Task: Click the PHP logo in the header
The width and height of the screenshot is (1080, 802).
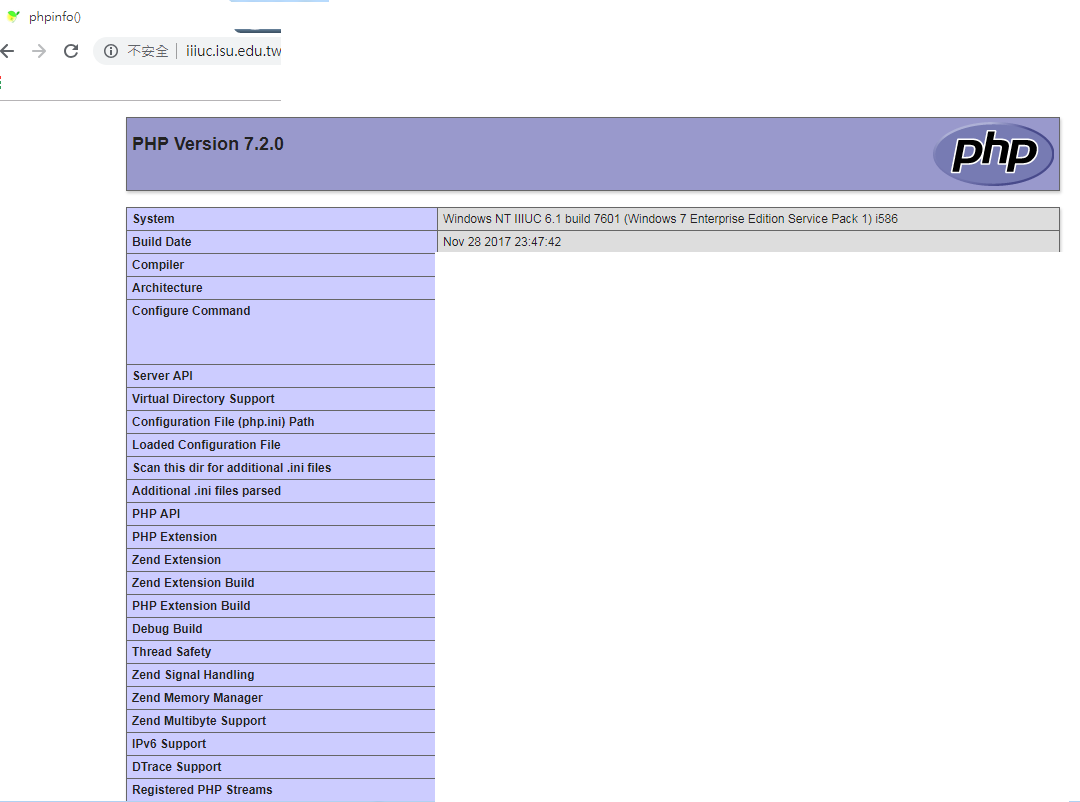Action: 993,154
